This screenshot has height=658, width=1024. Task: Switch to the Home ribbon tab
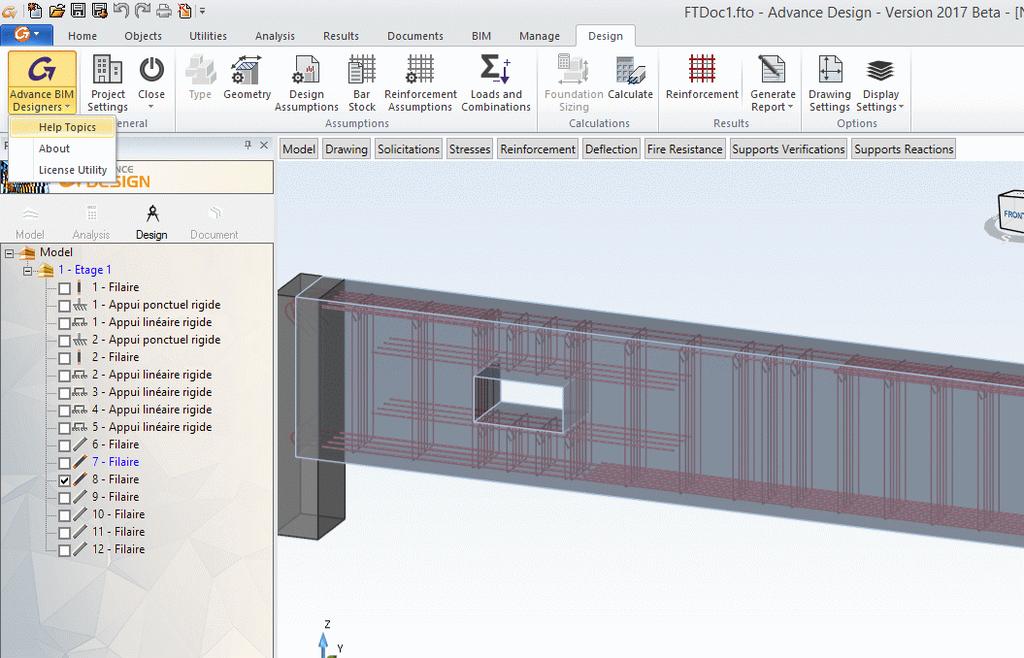tap(82, 36)
